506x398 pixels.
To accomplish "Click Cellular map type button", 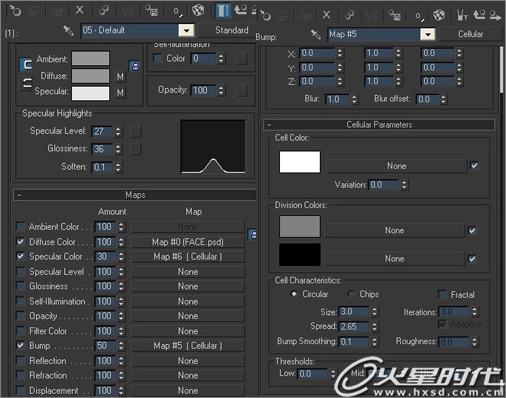I will [470, 34].
